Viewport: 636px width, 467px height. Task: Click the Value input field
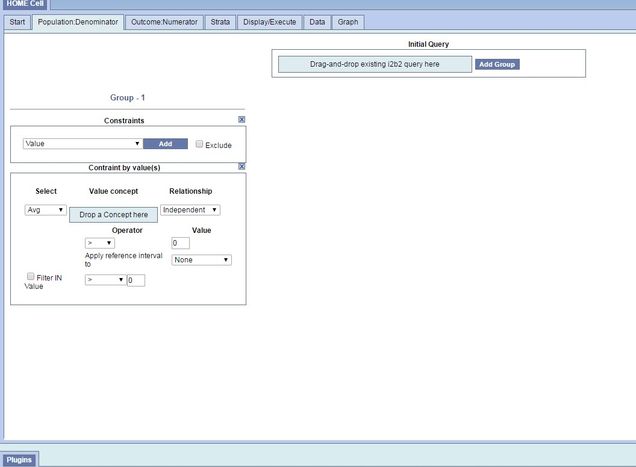pyautogui.click(x=180, y=243)
